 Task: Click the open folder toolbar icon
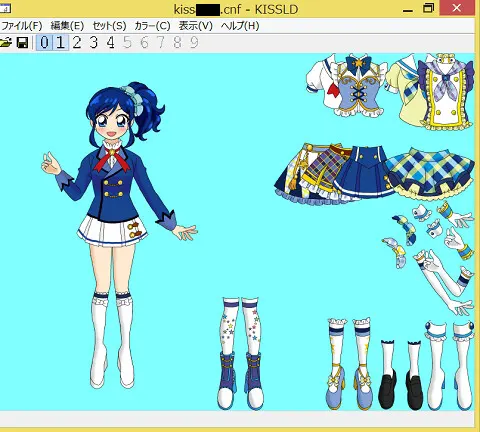[5, 43]
